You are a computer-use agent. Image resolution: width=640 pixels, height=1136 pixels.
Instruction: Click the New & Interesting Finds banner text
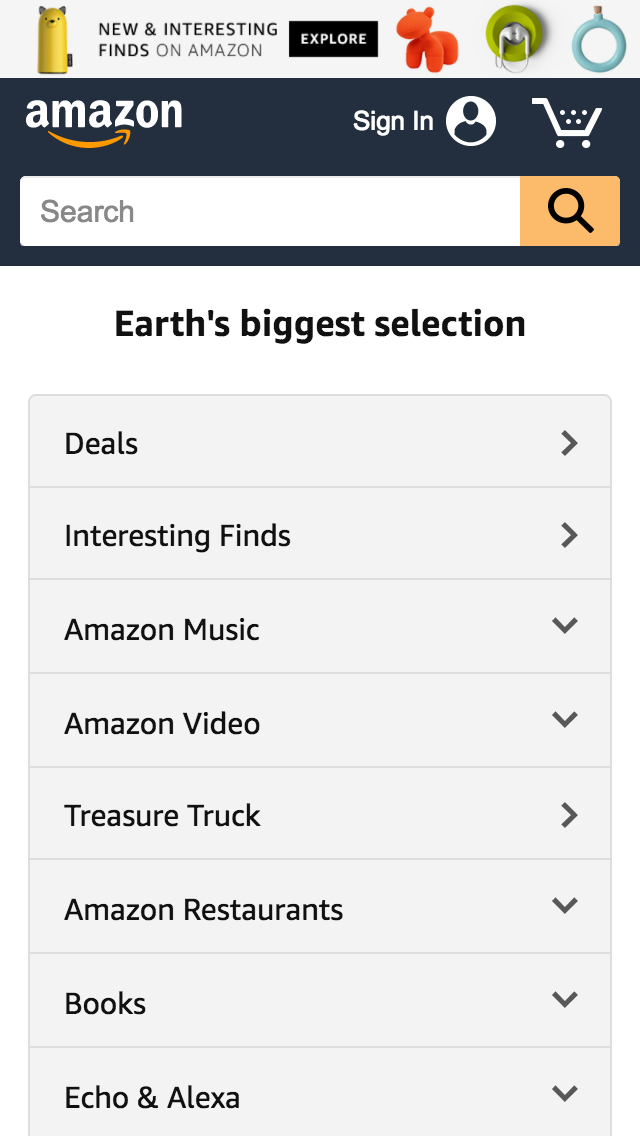click(187, 39)
